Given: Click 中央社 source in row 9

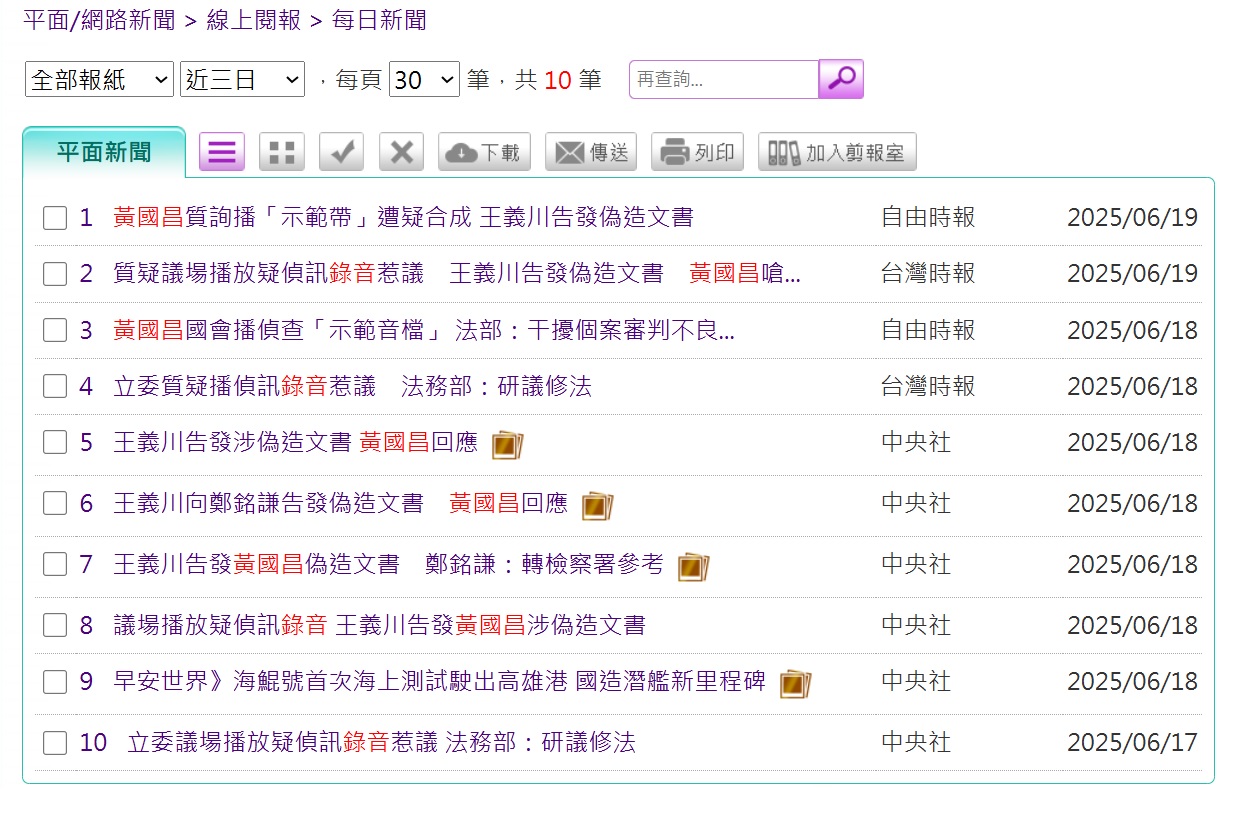Looking at the screenshot, I should pos(916,680).
